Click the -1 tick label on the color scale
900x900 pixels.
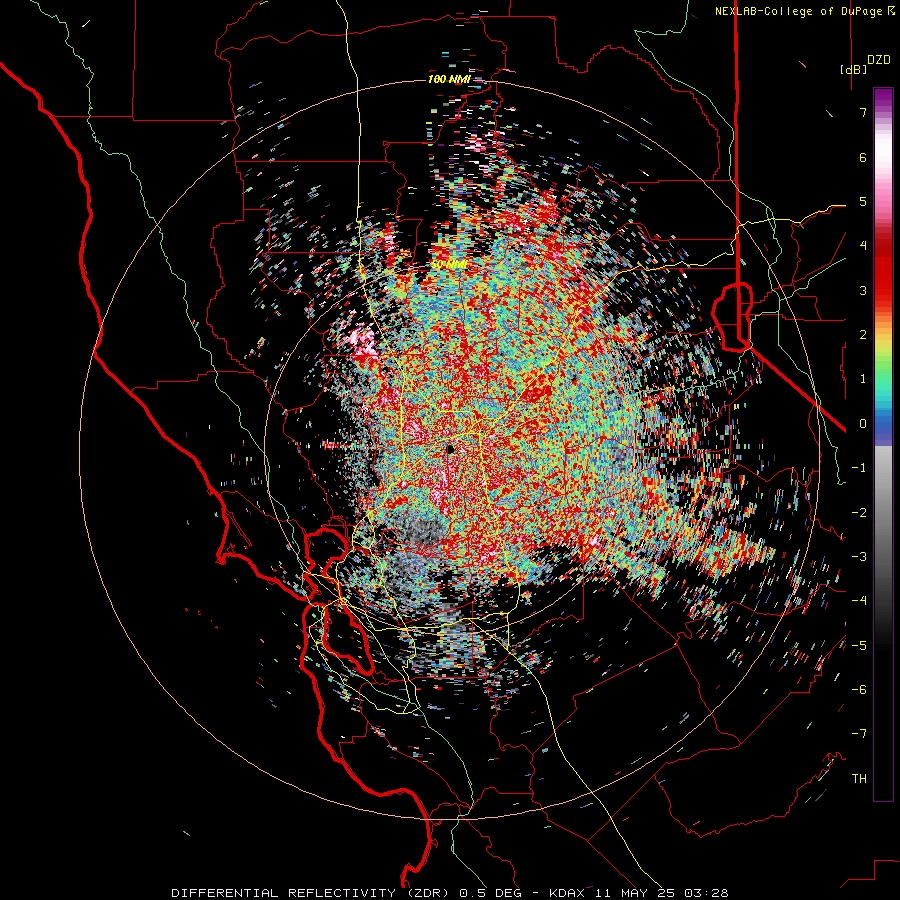[859, 467]
